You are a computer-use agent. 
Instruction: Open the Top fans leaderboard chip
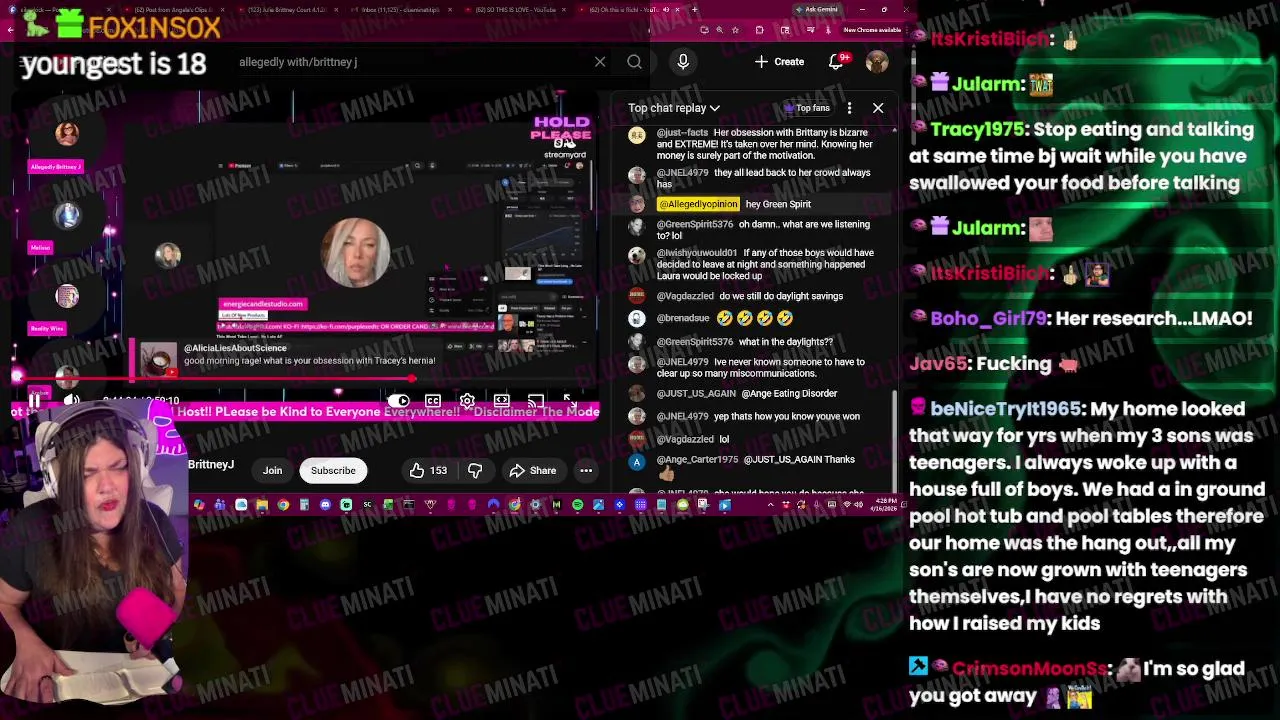[807, 108]
